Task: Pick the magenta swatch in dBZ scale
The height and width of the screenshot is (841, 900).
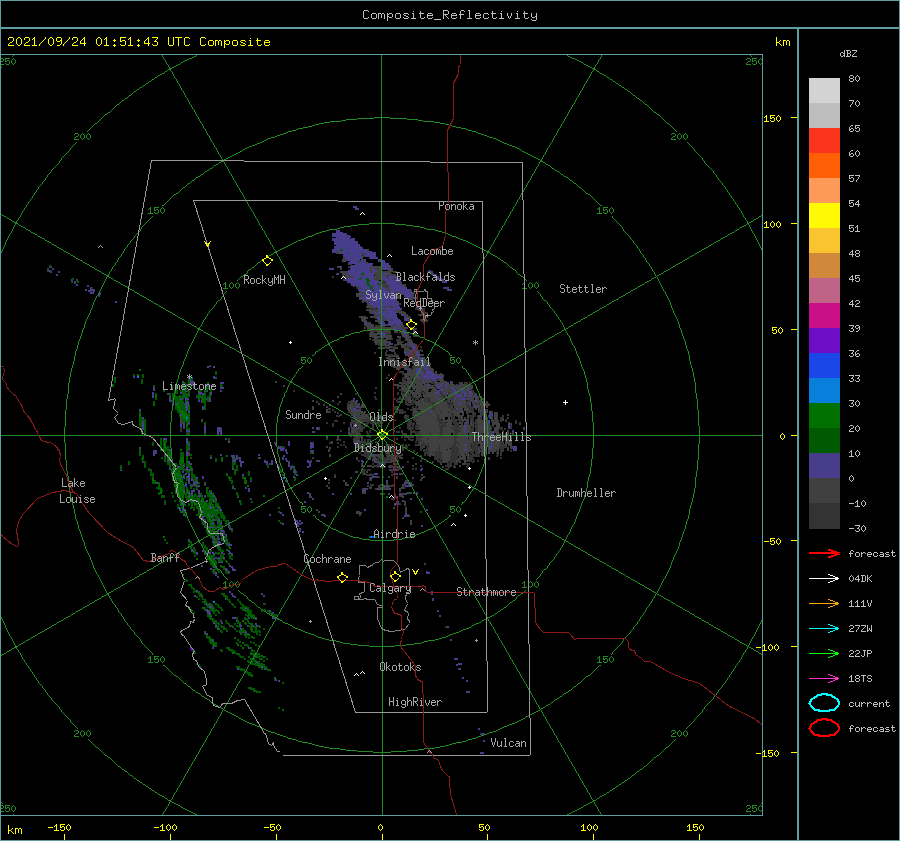Action: tap(824, 315)
